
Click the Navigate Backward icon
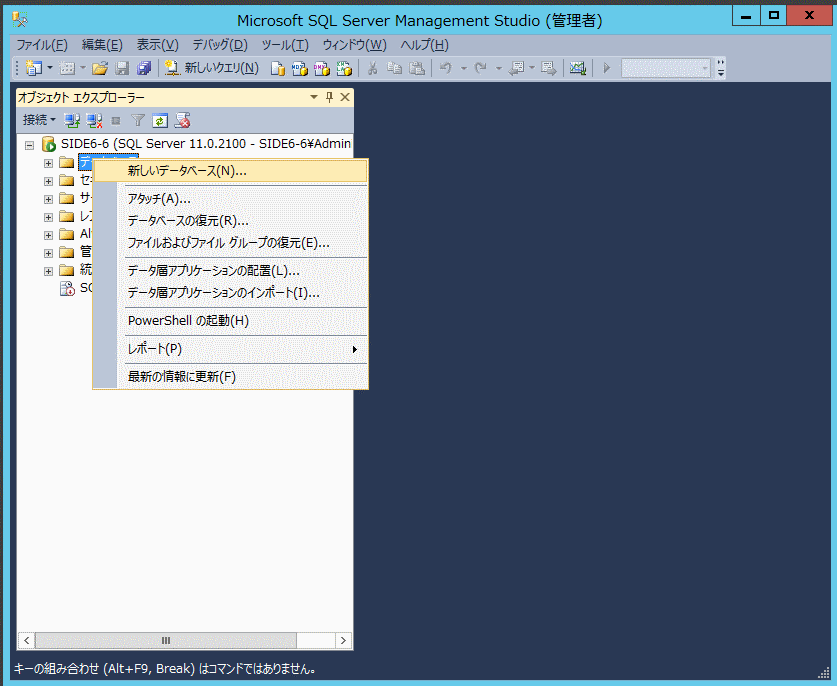516,68
